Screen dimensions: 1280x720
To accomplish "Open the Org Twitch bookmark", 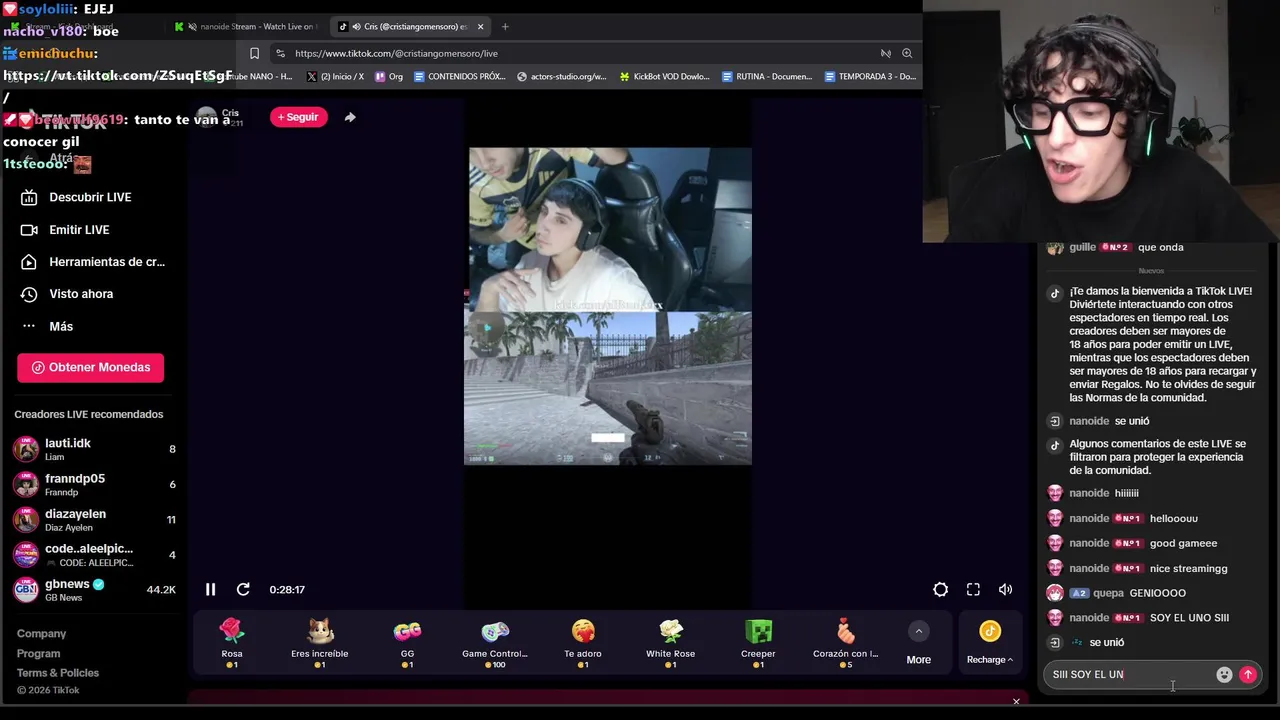I will tap(389, 76).
